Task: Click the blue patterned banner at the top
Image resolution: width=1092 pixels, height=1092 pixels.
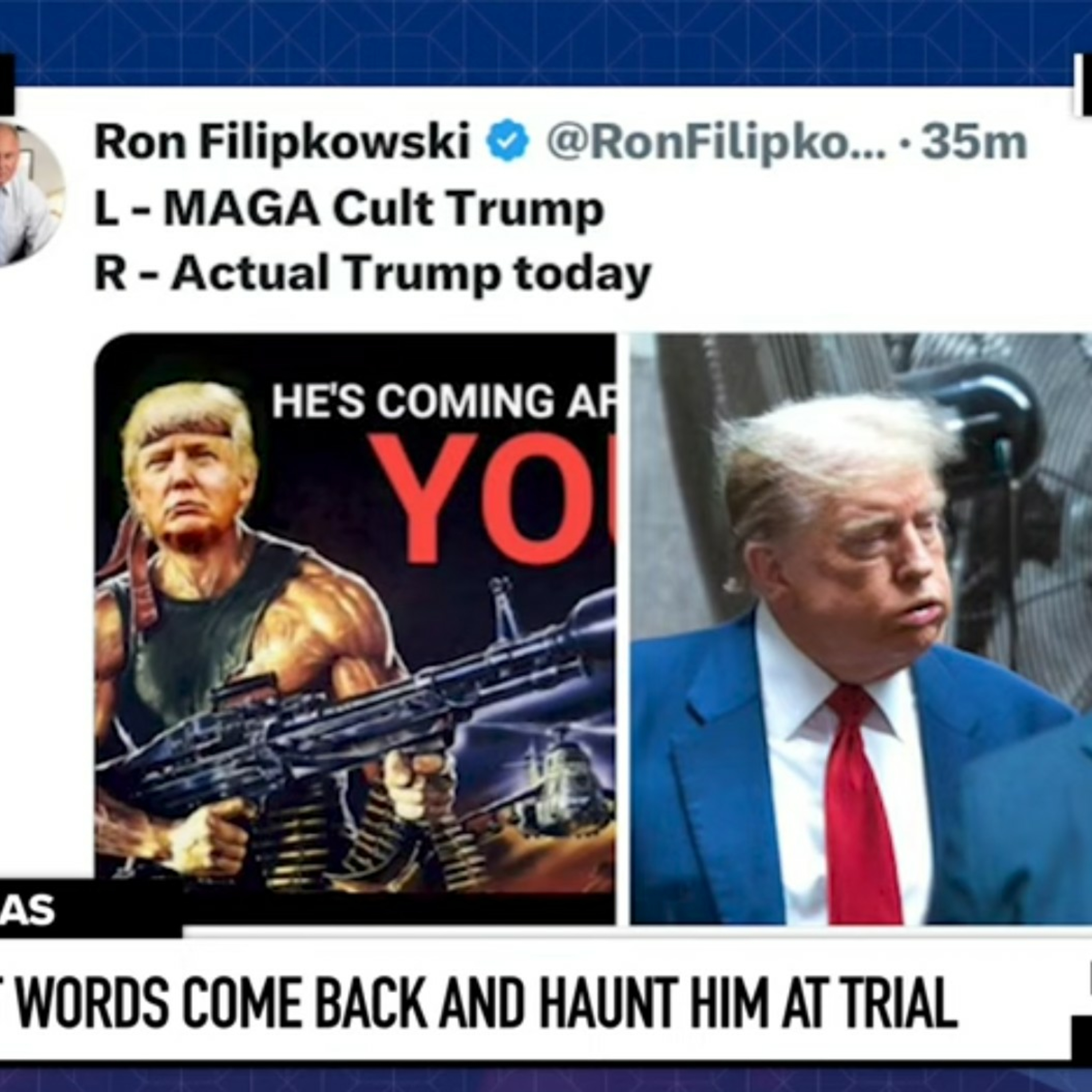Action: pyautogui.click(x=546, y=42)
